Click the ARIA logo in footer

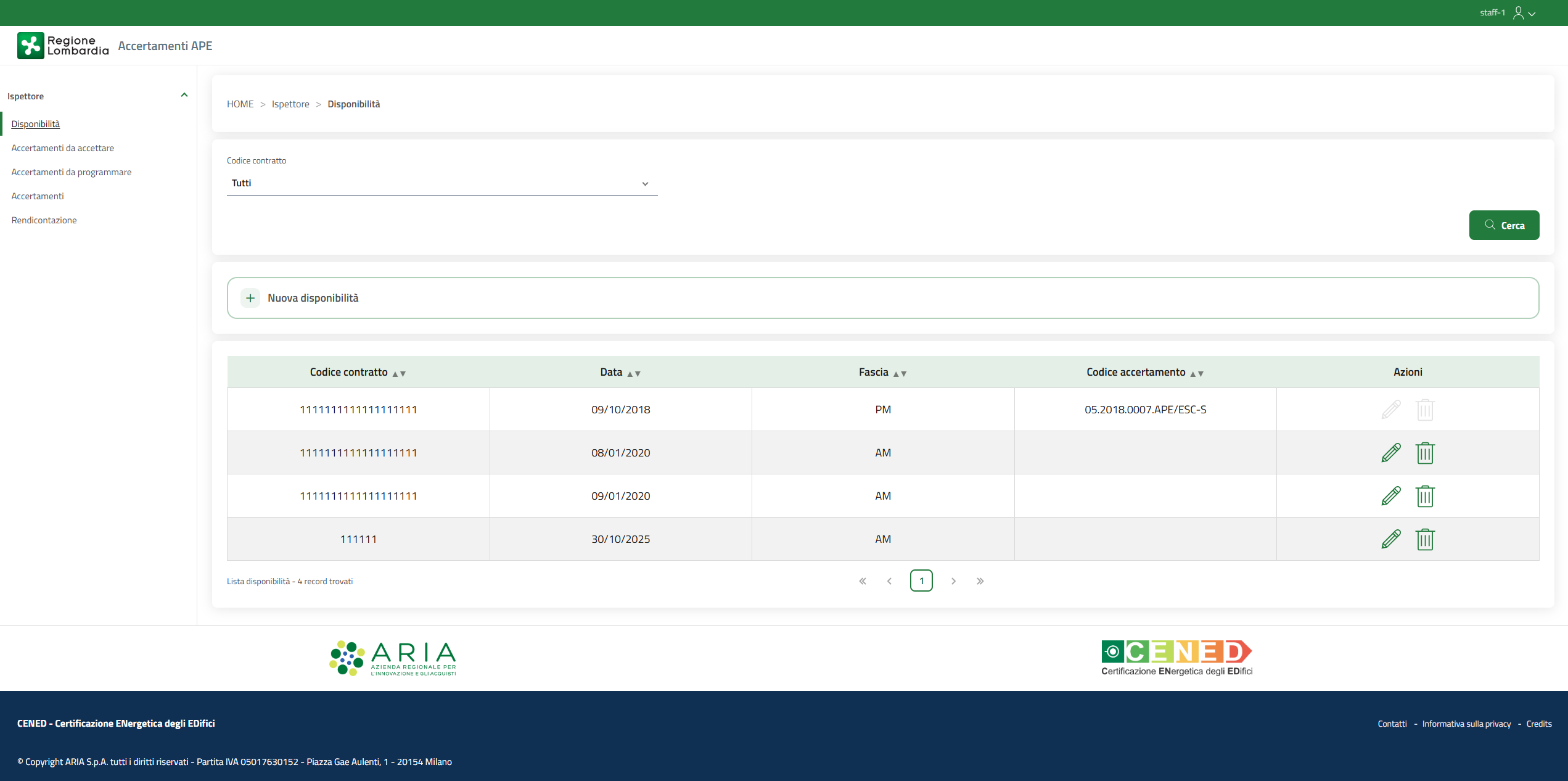(393, 658)
